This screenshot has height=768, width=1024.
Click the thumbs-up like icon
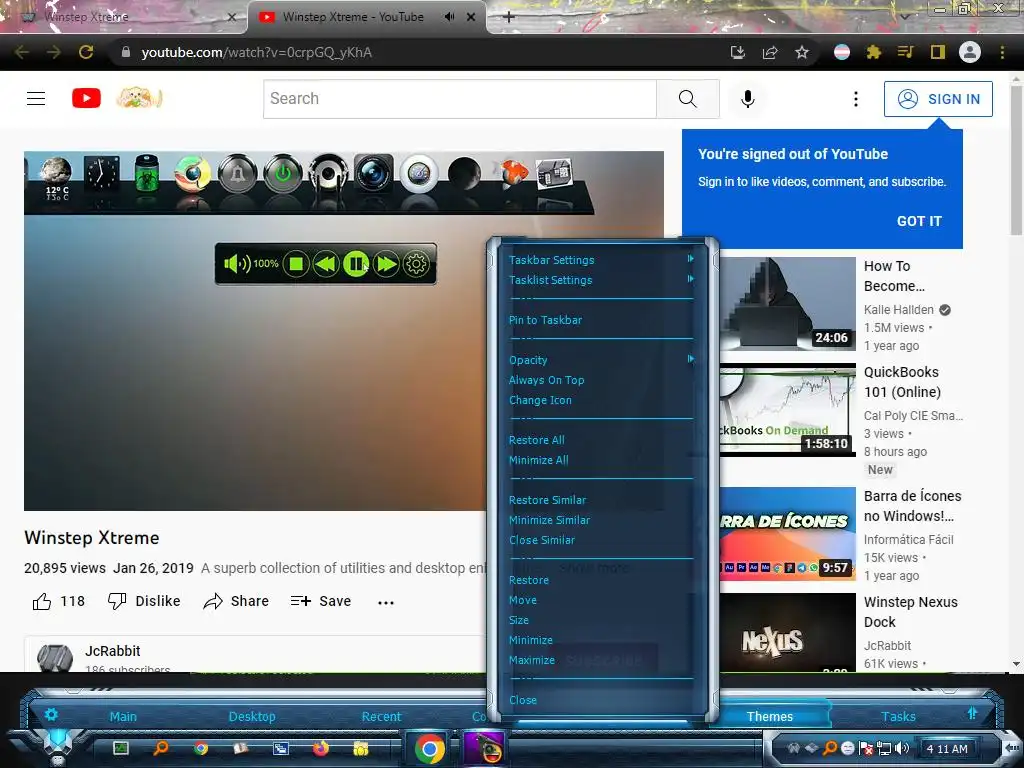pos(42,601)
